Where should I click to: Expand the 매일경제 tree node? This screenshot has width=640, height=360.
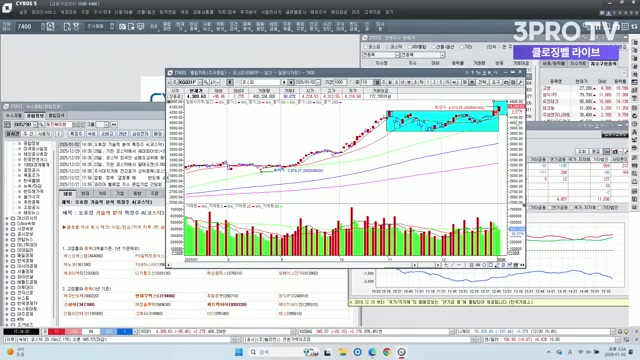coord(7,256)
